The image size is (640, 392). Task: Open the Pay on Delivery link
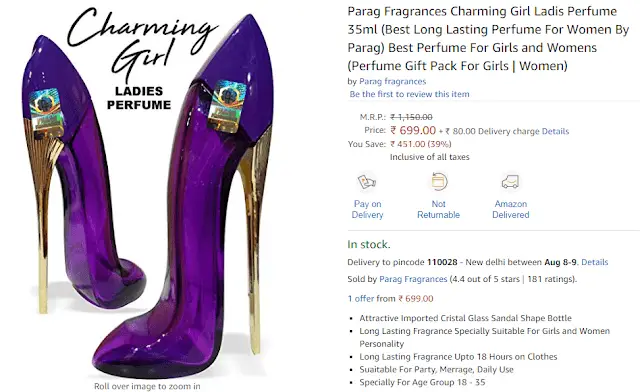[367, 209]
